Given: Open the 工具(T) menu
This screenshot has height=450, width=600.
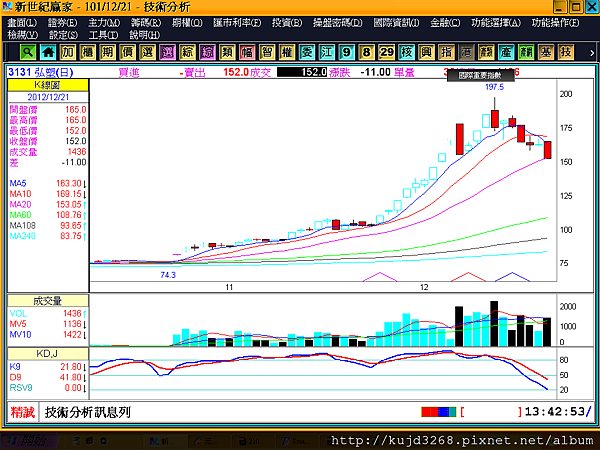Looking at the screenshot, I should [103, 35].
